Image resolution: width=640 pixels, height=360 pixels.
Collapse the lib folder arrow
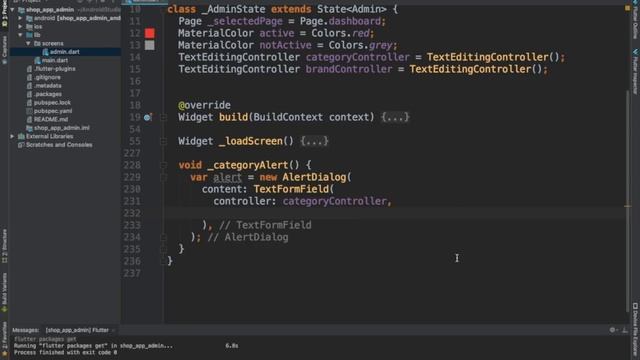20,35
